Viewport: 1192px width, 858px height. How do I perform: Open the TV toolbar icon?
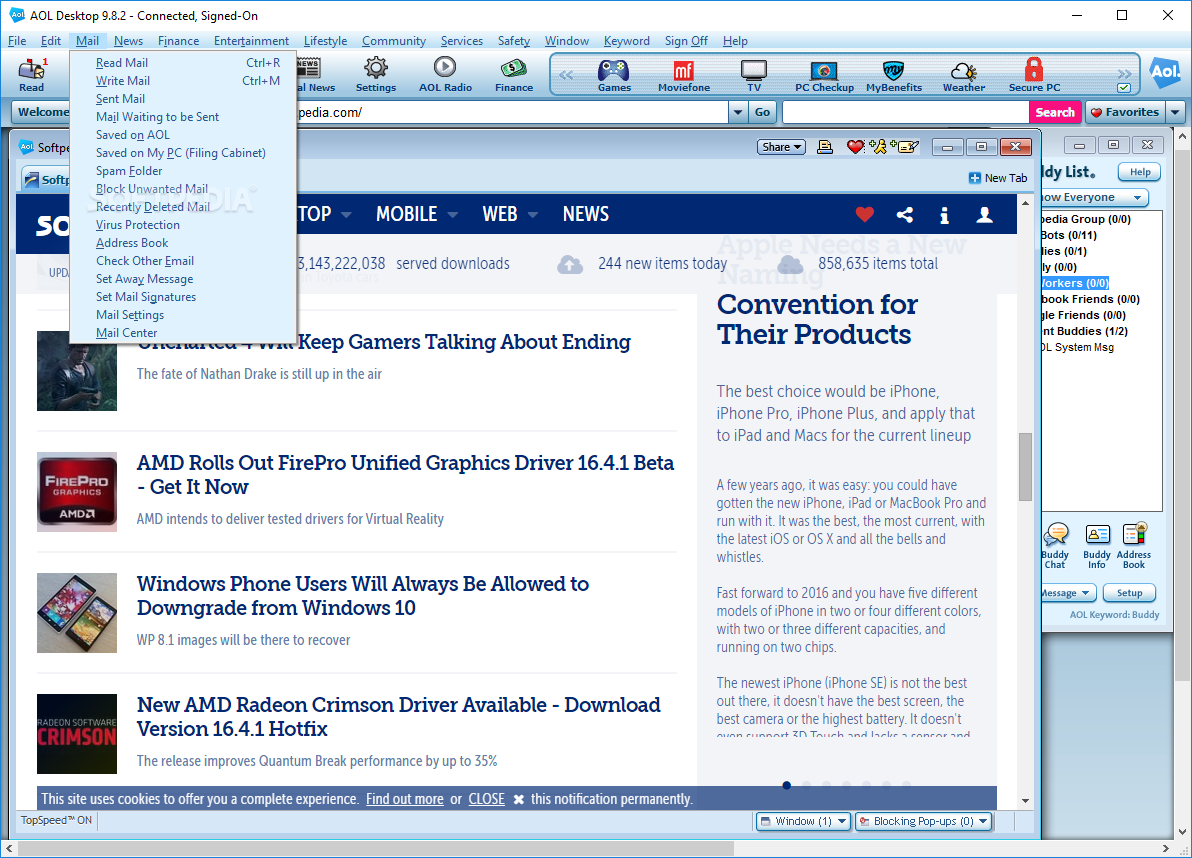tap(753, 75)
